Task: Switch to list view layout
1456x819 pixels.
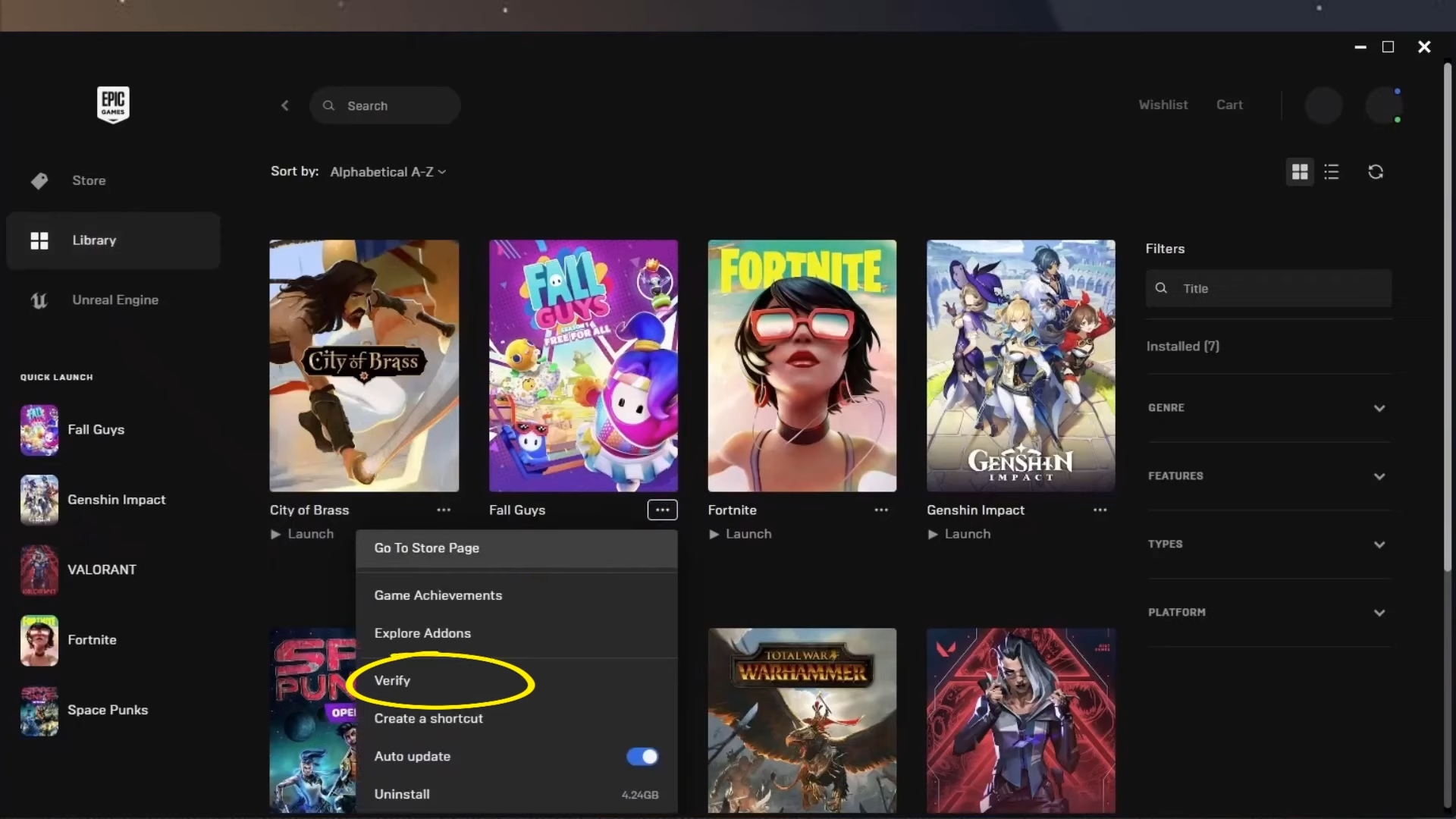Action: click(x=1332, y=171)
